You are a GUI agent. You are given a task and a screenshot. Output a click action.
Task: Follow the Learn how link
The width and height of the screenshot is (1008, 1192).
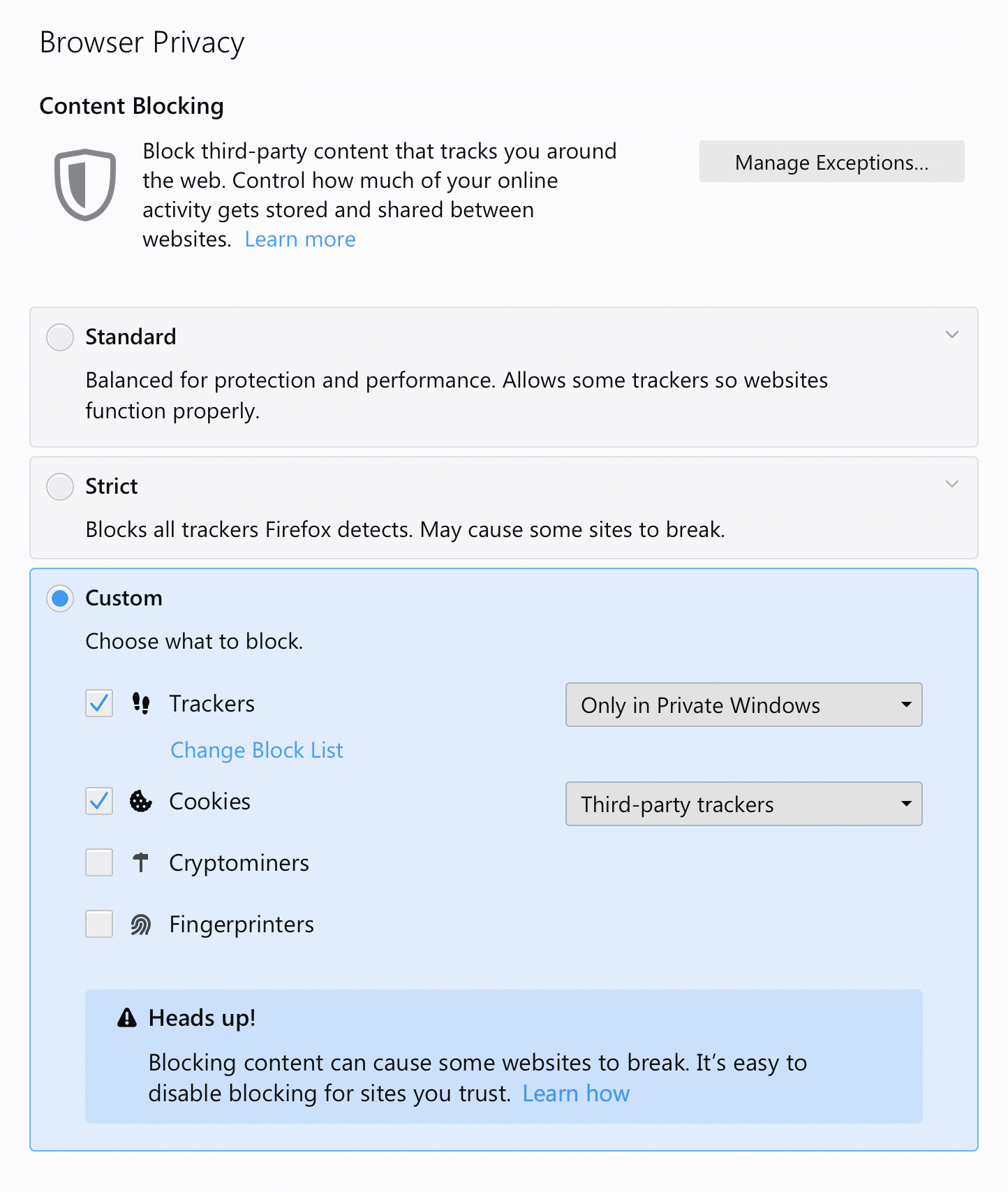tap(576, 1094)
